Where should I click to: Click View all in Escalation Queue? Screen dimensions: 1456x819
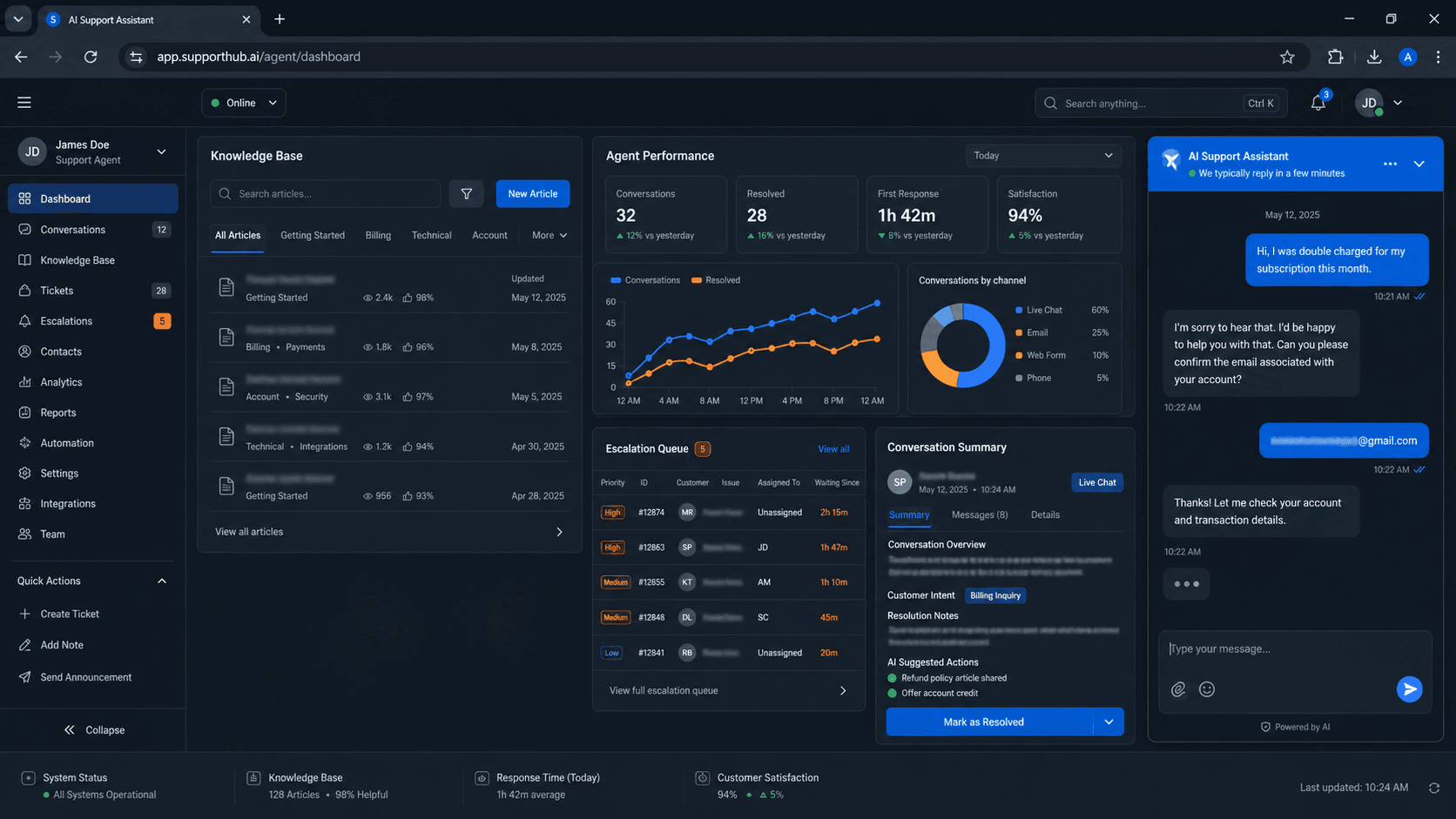tap(833, 449)
